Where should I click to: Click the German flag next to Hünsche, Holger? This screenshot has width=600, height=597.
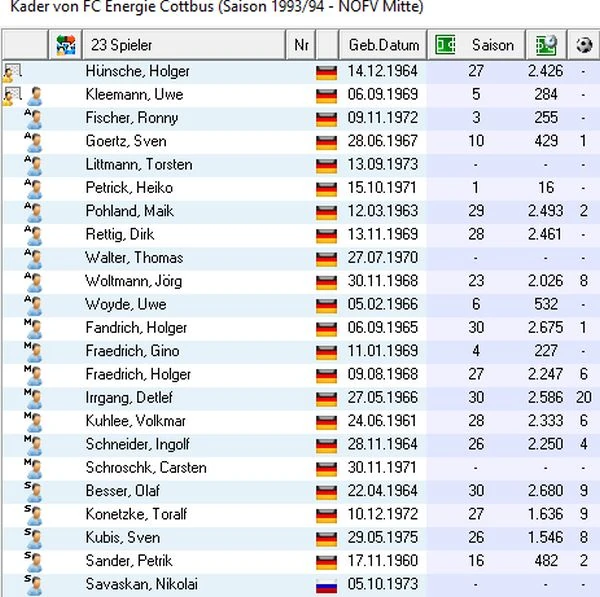(x=326, y=73)
